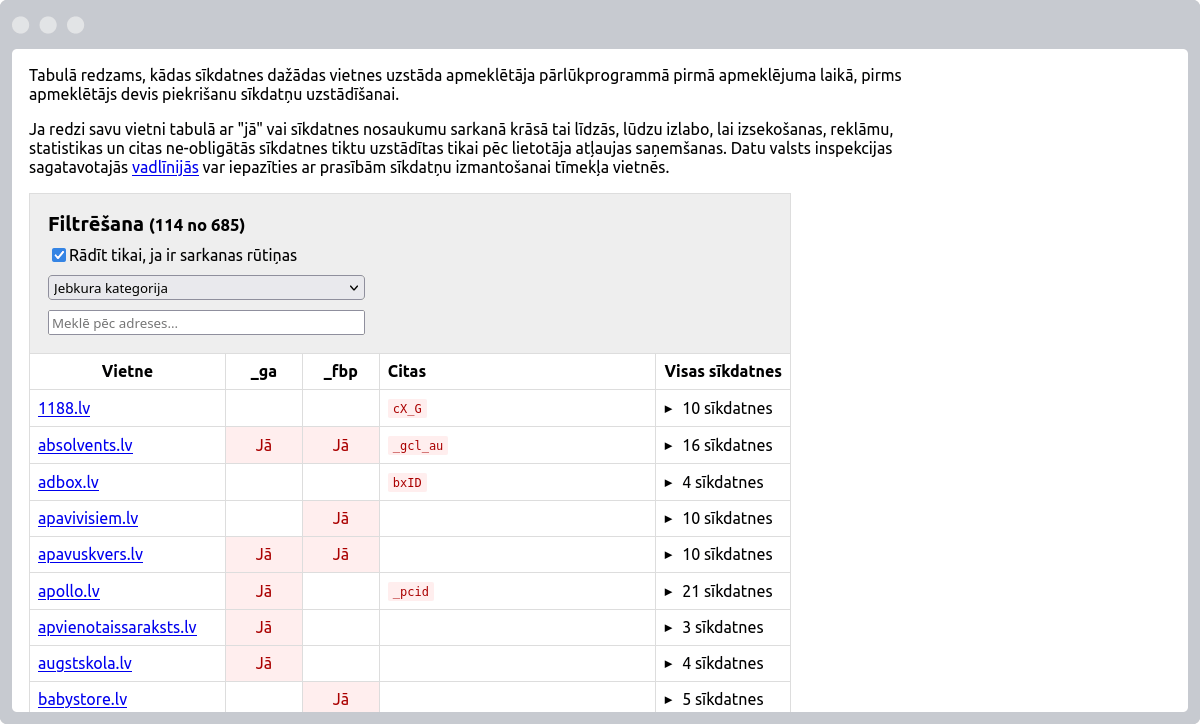Click the '_gcl_au' cookie tag
The image size is (1200, 724).
point(417,446)
